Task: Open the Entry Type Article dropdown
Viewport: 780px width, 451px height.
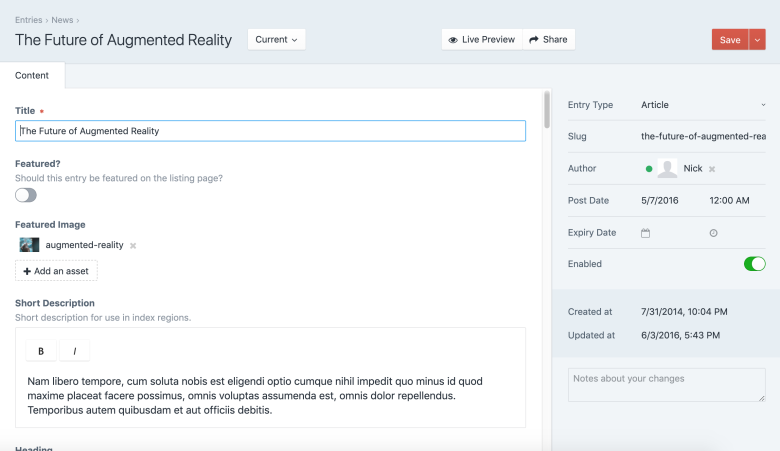Action: [703, 105]
